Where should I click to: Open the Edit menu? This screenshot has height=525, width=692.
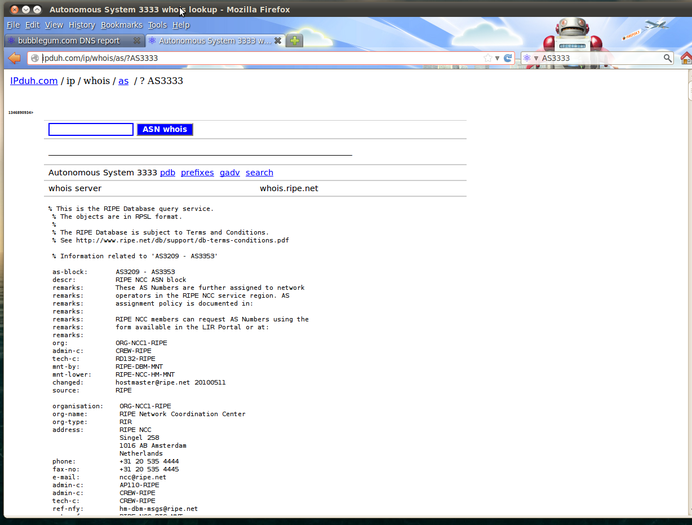[x=32, y=25]
